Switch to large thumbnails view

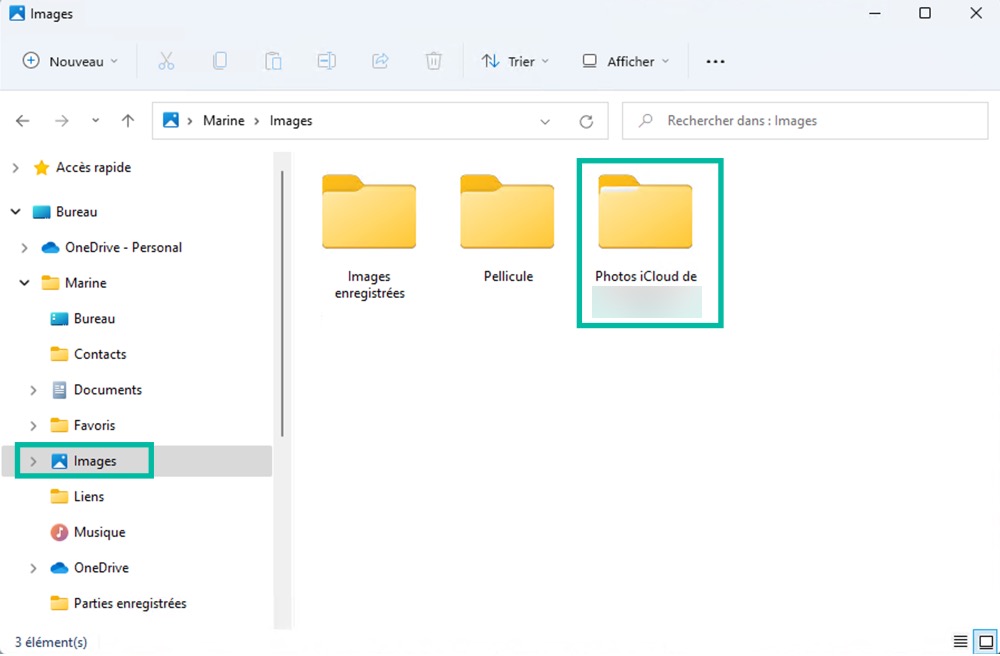coord(985,641)
